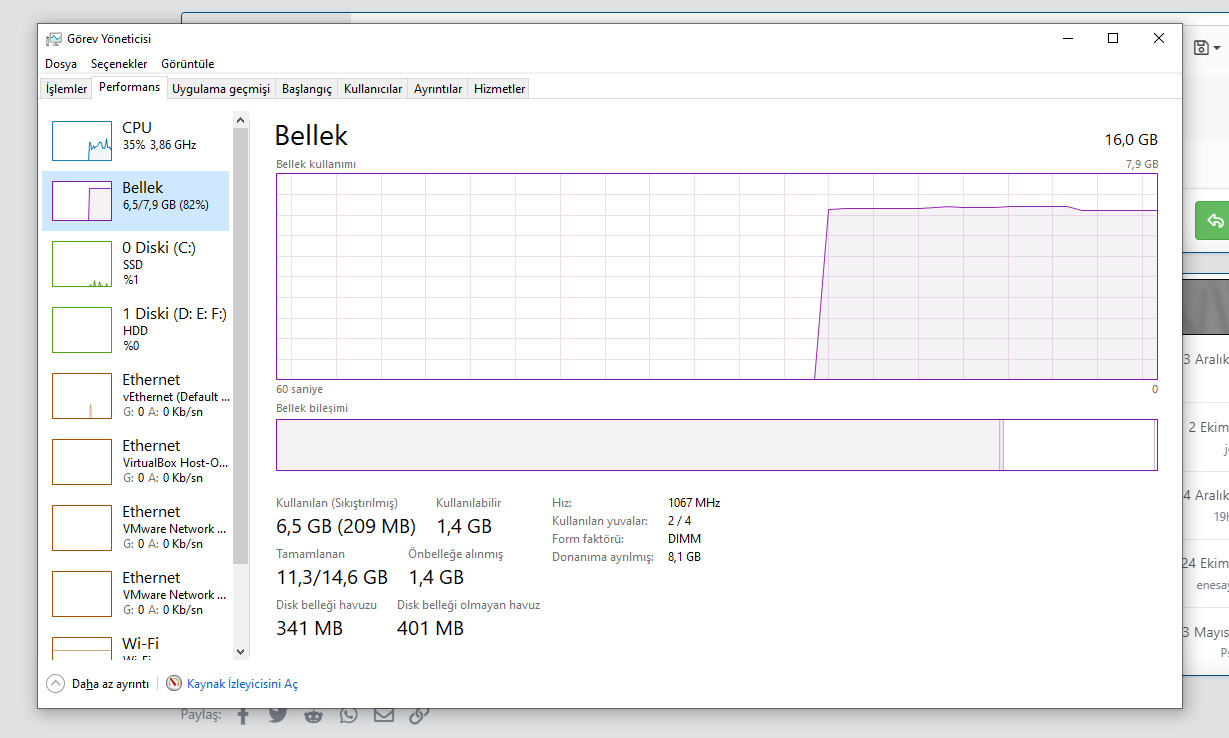
Task: Click the Kullanılabilir 1,4 GB value
Action: click(464, 526)
